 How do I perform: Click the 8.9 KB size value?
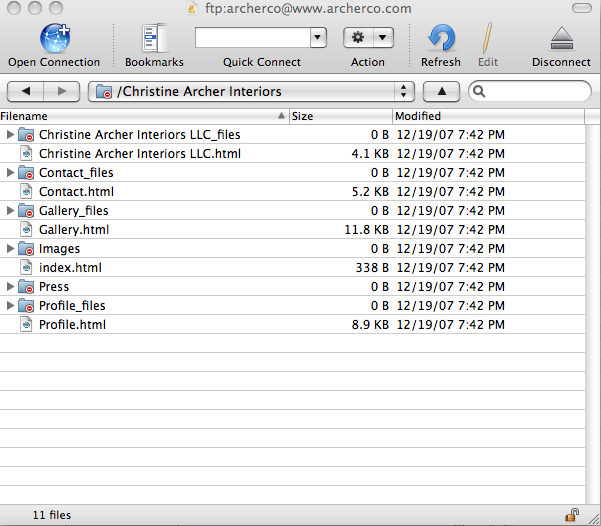click(370, 325)
